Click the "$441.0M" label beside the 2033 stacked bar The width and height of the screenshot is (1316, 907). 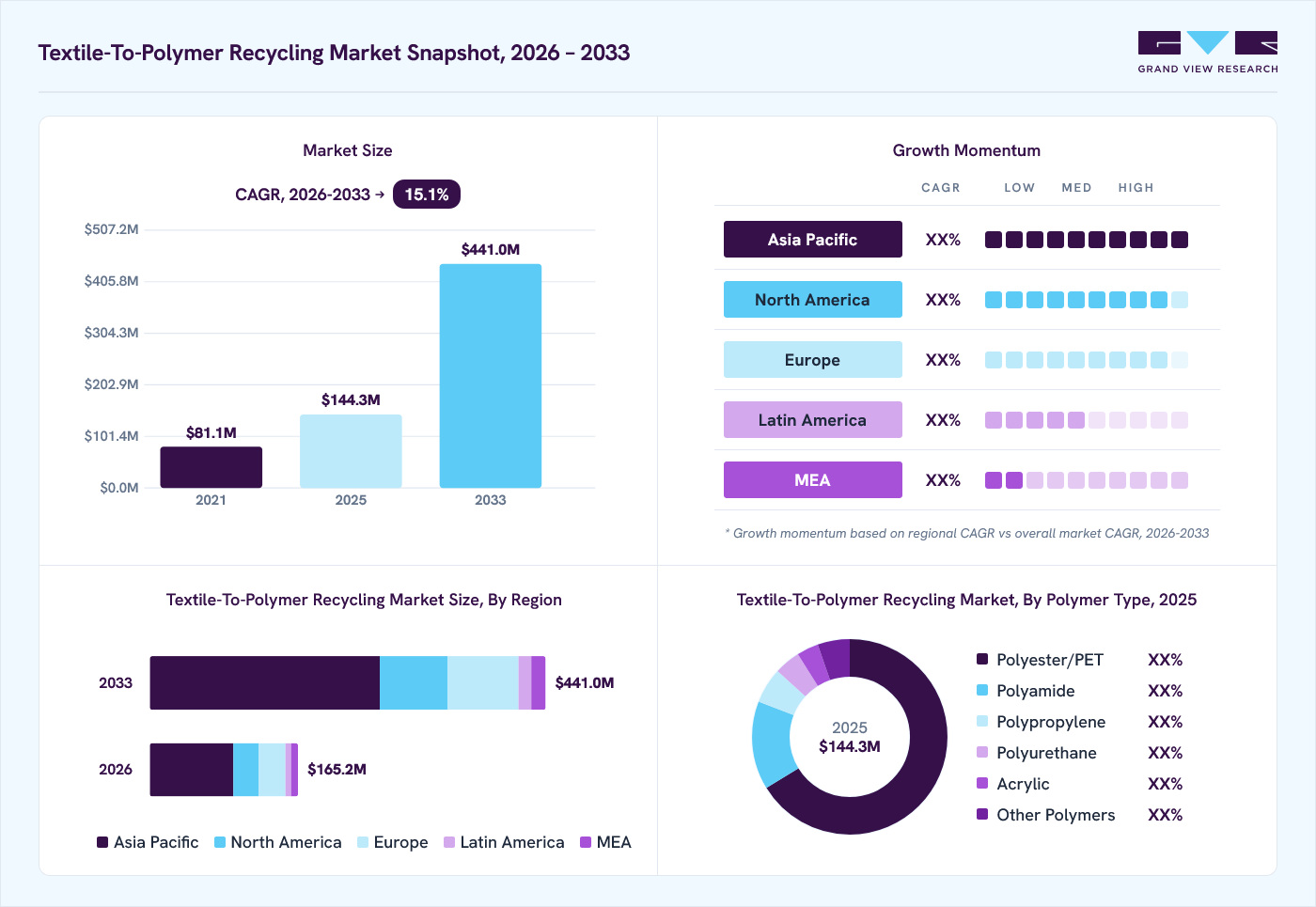coord(585,683)
